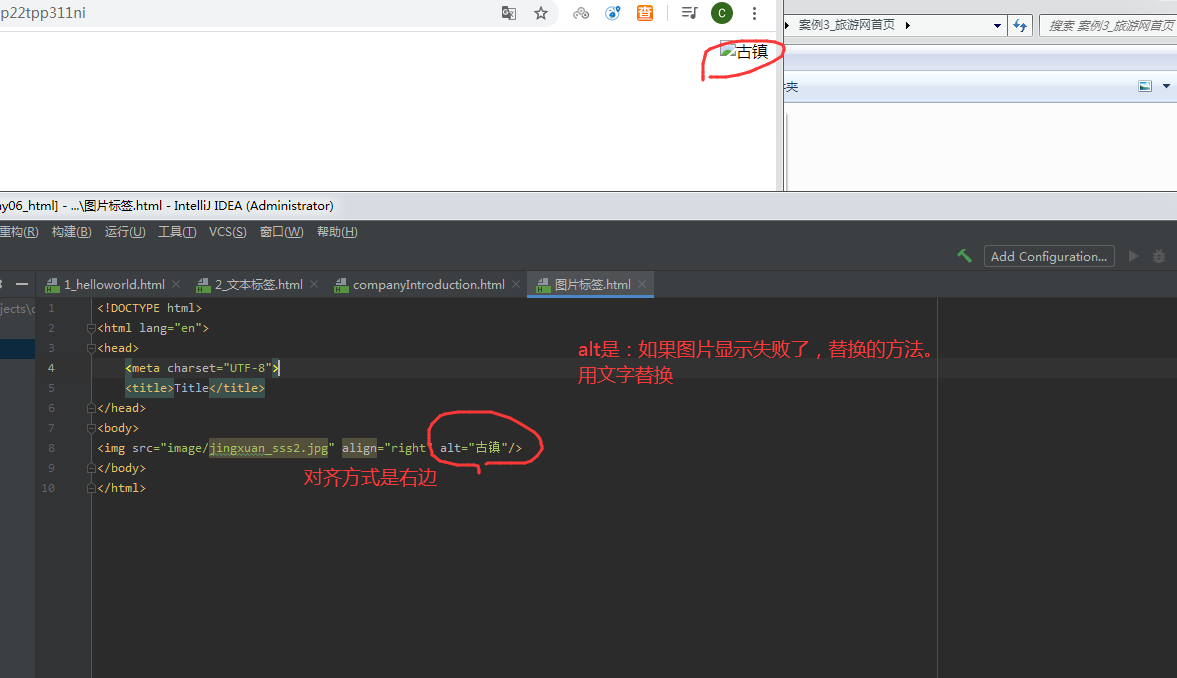Open the 重构(R) menu
The image size is (1177, 678).
click(x=19, y=232)
